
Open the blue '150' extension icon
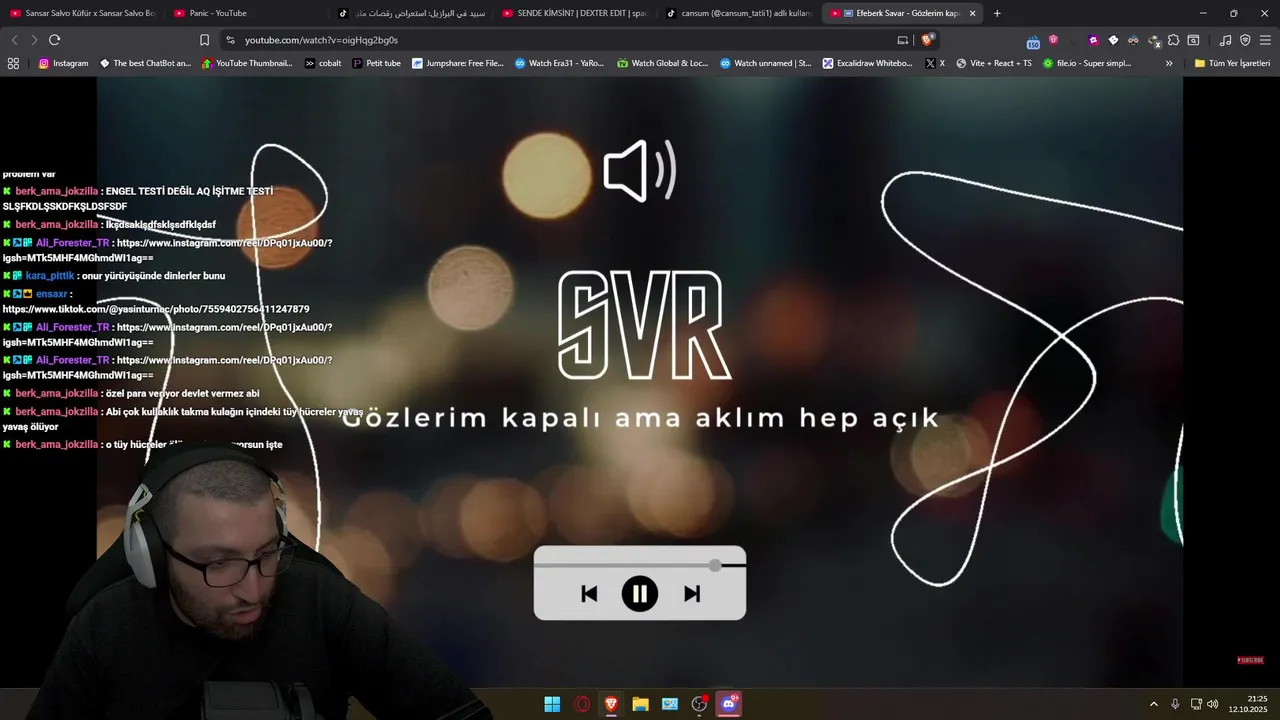[1033, 41]
